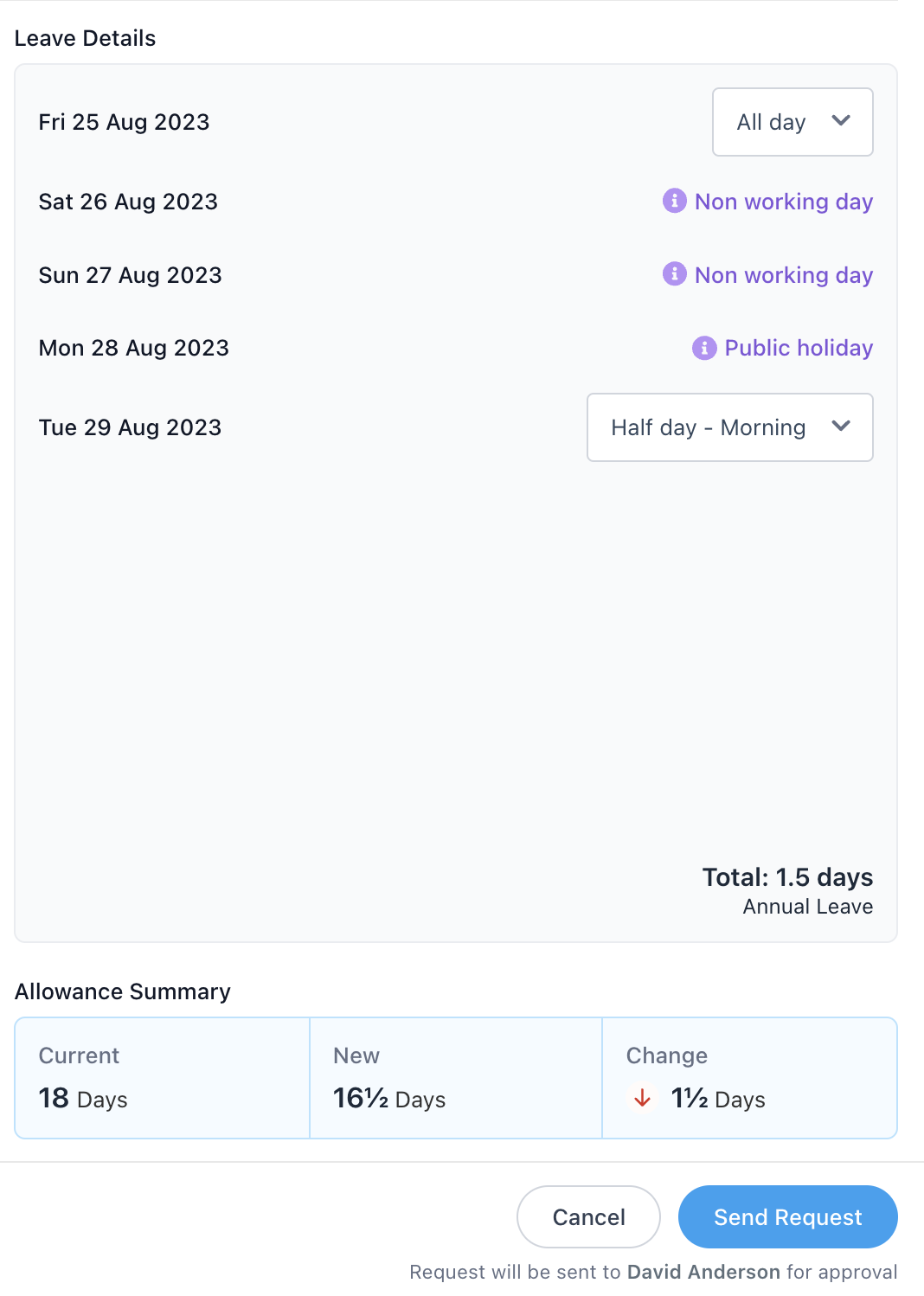Click David Anderson approver name
Screen dimensions: 924x1296
[x=703, y=1272]
